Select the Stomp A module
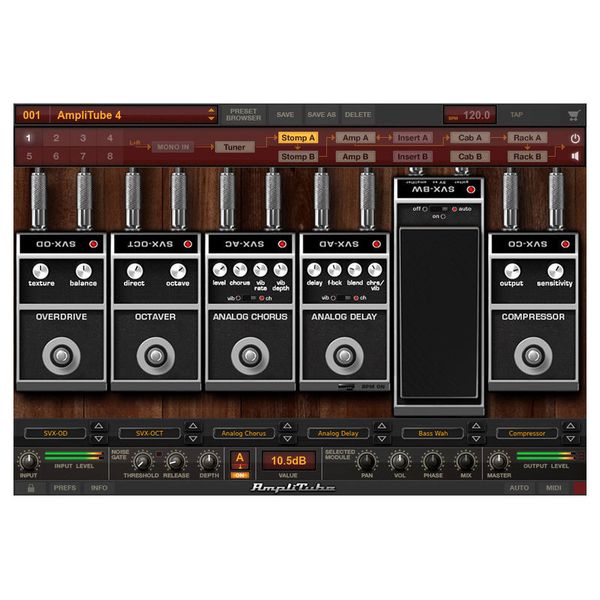The width and height of the screenshot is (600, 600). (298, 138)
